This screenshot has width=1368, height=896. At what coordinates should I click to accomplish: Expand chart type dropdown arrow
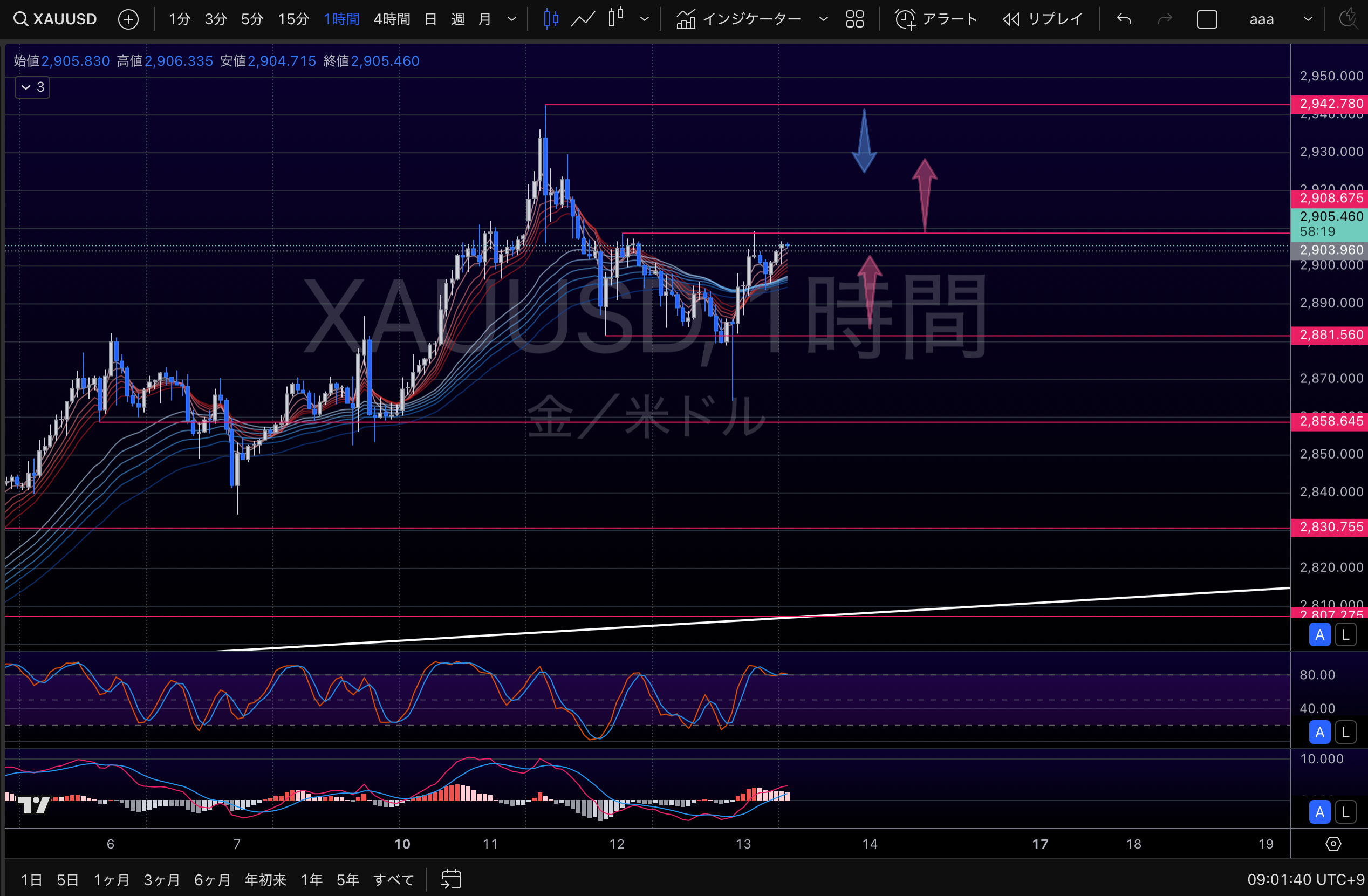tap(644, 19)
